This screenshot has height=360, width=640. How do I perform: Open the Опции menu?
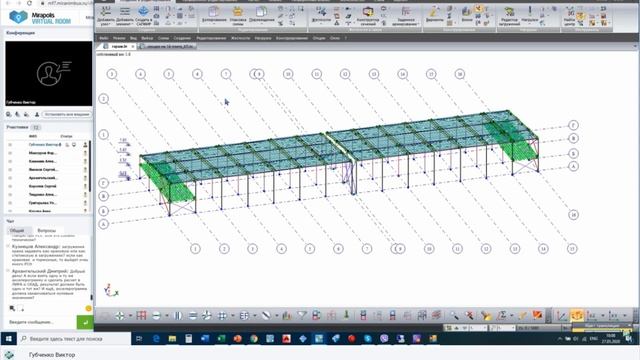click(319, 38)
